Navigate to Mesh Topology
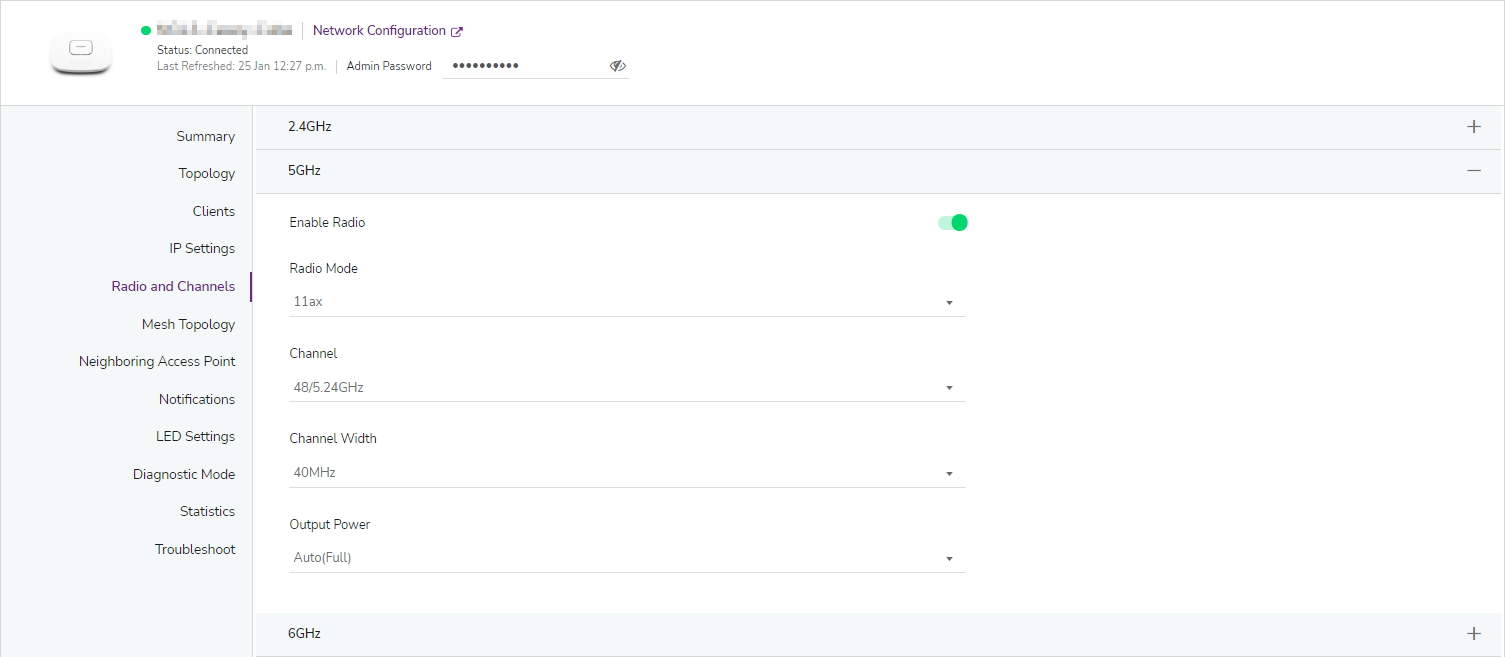Image resolution: width=1505 pixels, height=657 pixels. pyautogui.click(x=188, y=325)
